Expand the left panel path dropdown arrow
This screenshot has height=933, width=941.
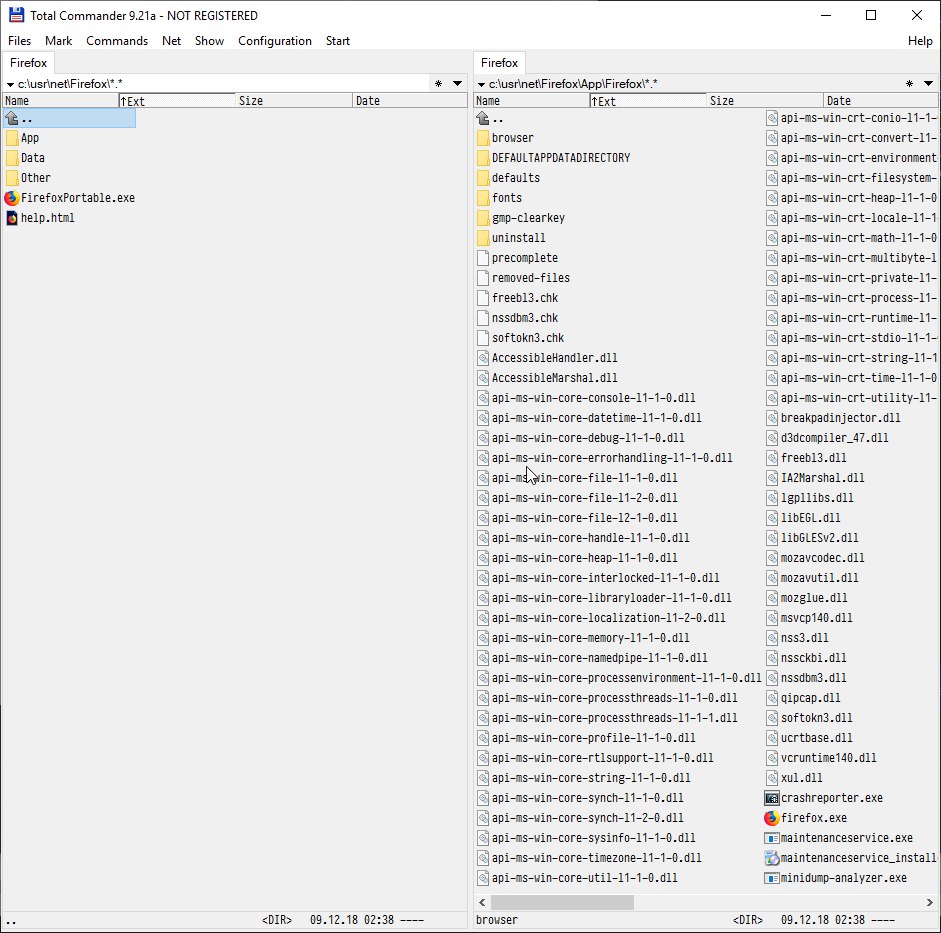[10, 85]
